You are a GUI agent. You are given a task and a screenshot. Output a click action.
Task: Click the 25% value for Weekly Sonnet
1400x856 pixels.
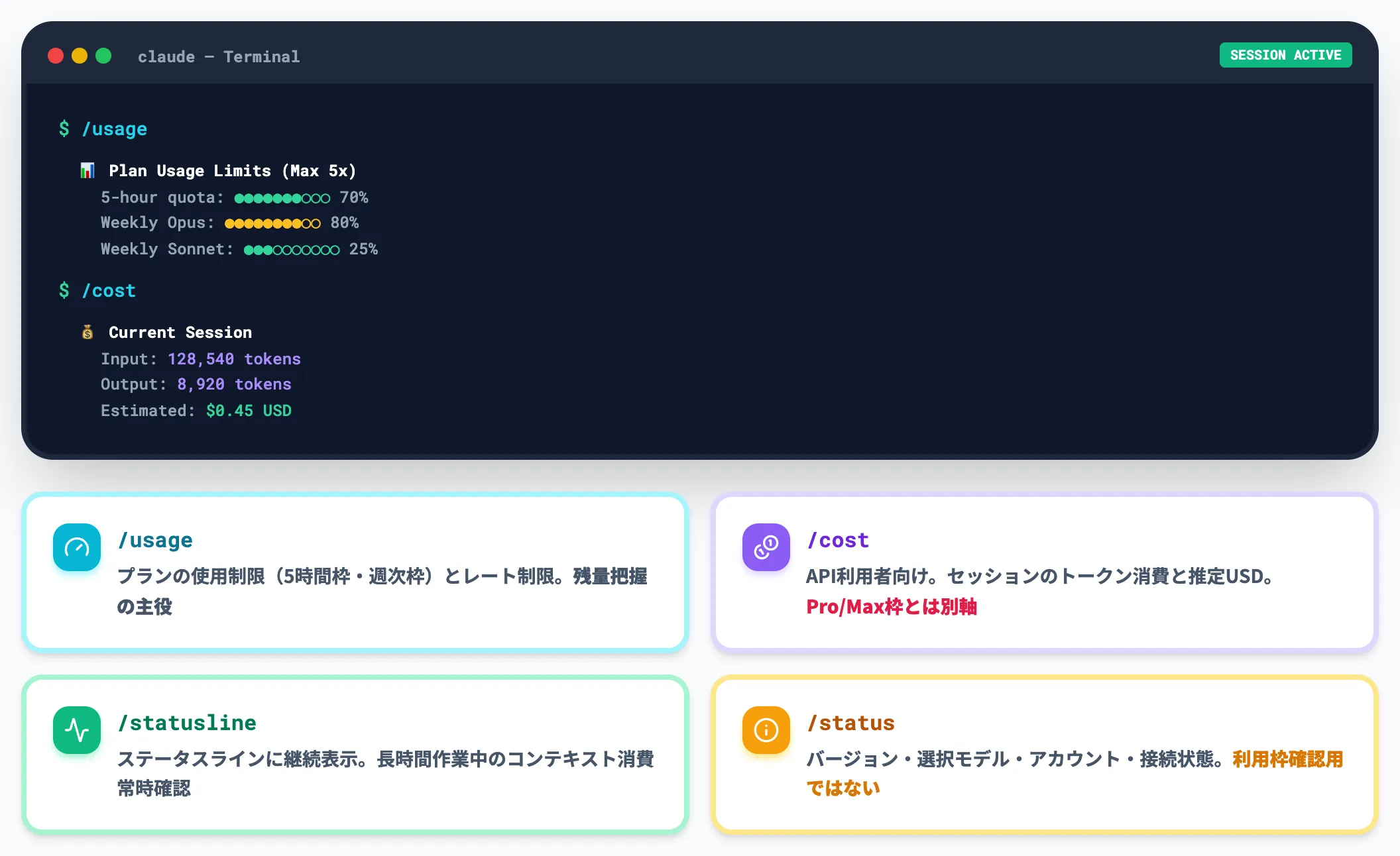pyautogui.click(x=363, y=249)
